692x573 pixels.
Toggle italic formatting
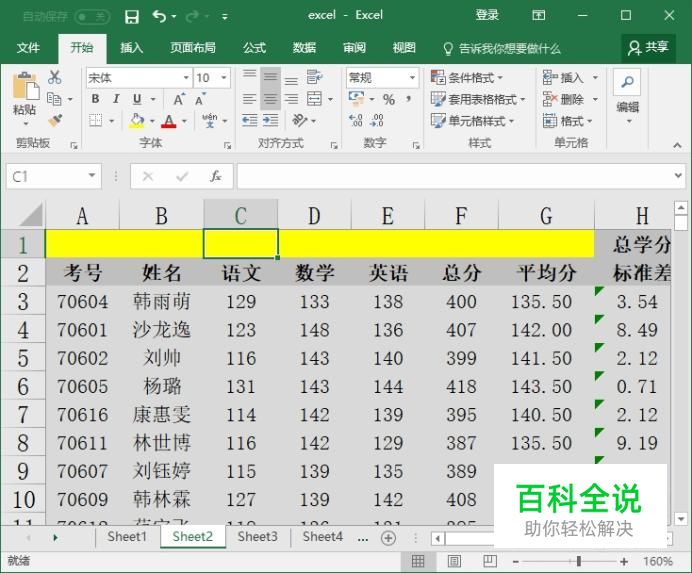[115, 99]
